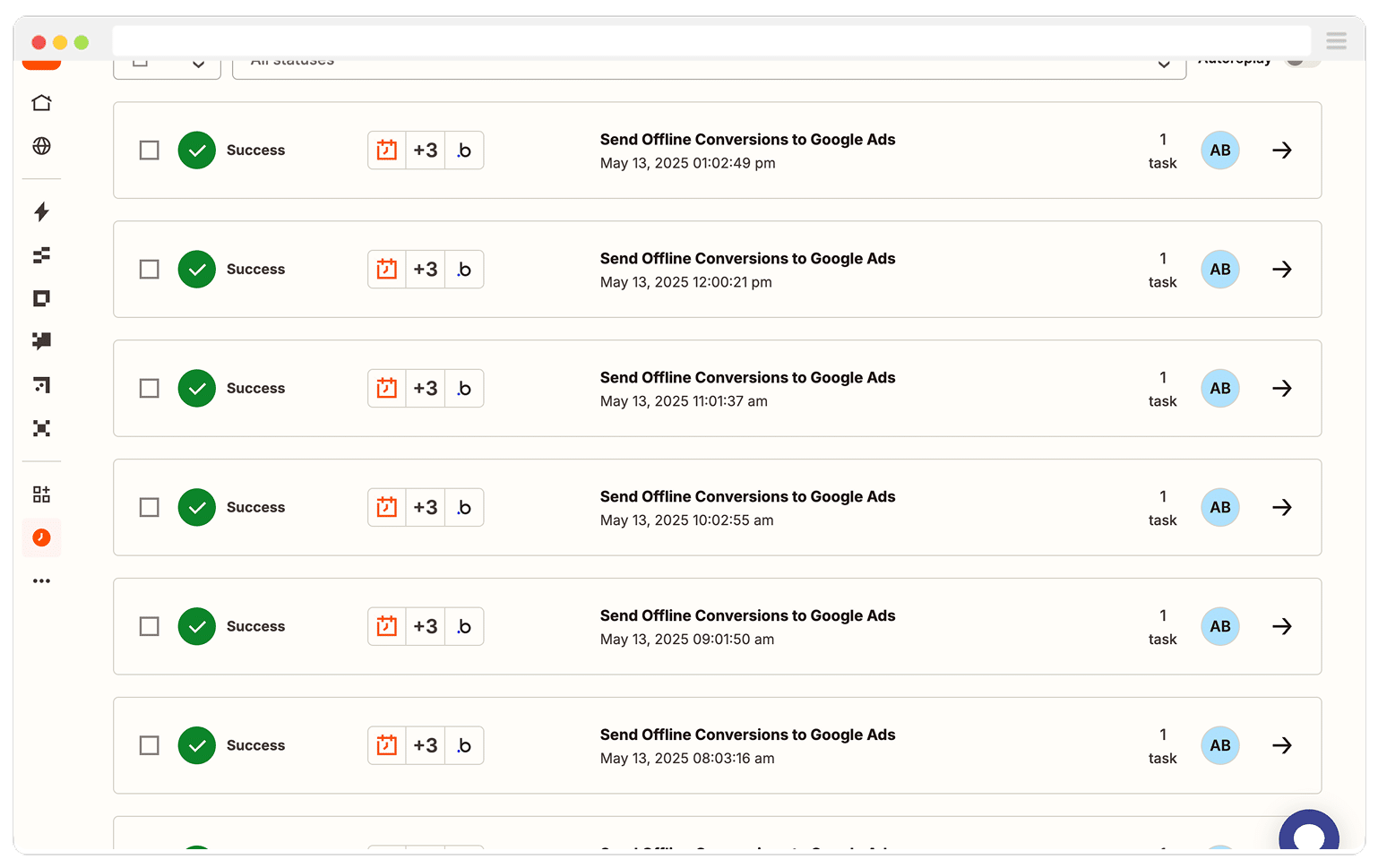Click the timestamp May 13, 2025 01:02:49 pm
This screenshot has width=1378, height=868.
pos(688,163)
